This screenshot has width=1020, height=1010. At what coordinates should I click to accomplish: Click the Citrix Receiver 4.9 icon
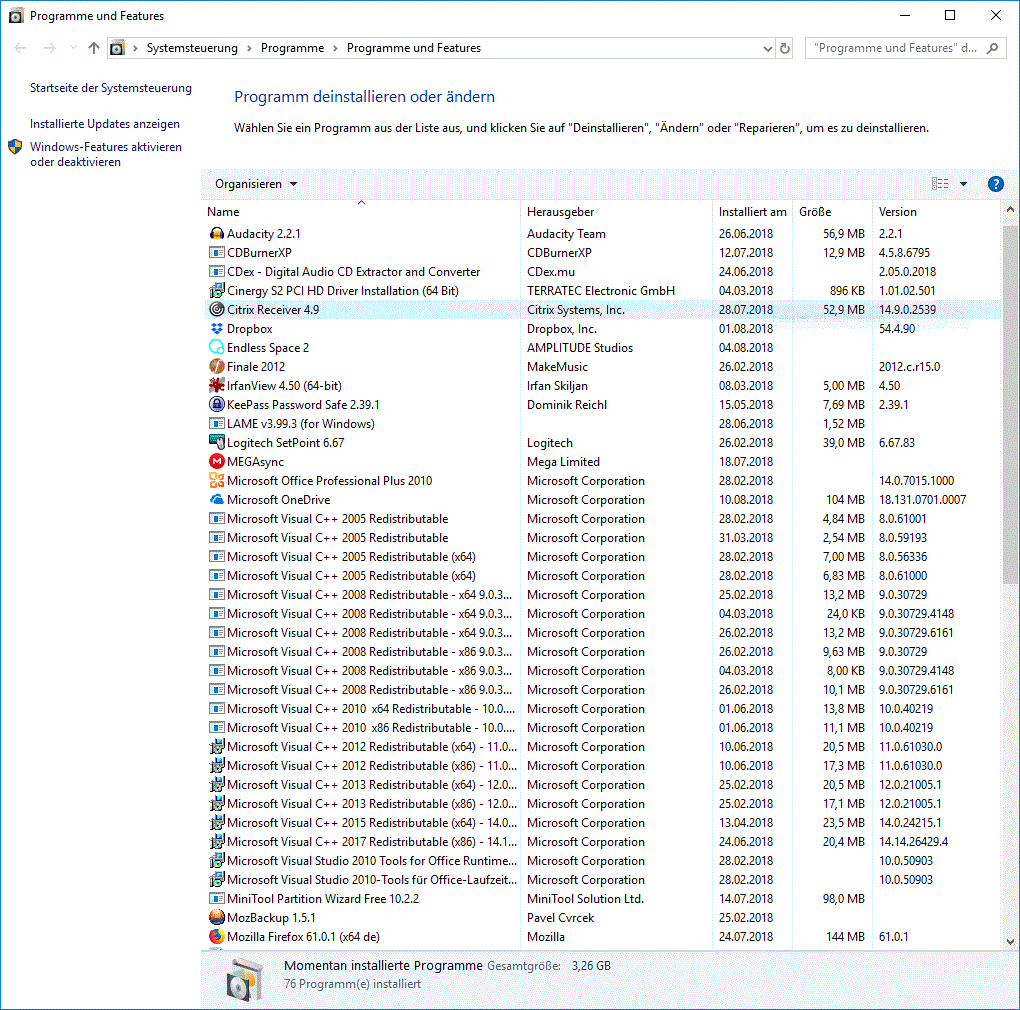pos(217,310)
